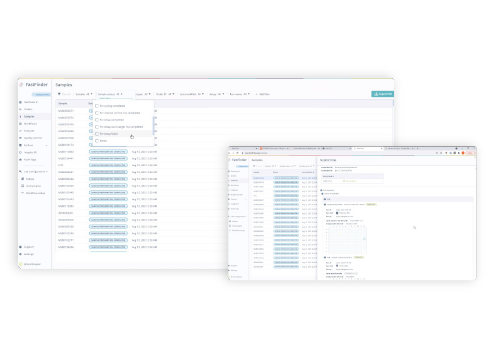Click the scrollbar in status filter list
The height and width of the screenshot is (360, 490).
[x=153, y=126]
